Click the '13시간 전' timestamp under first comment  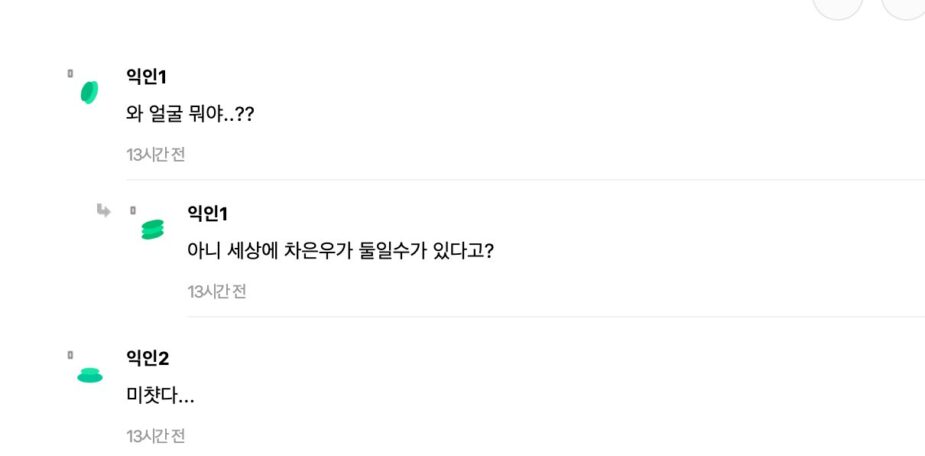coord(155,155)
